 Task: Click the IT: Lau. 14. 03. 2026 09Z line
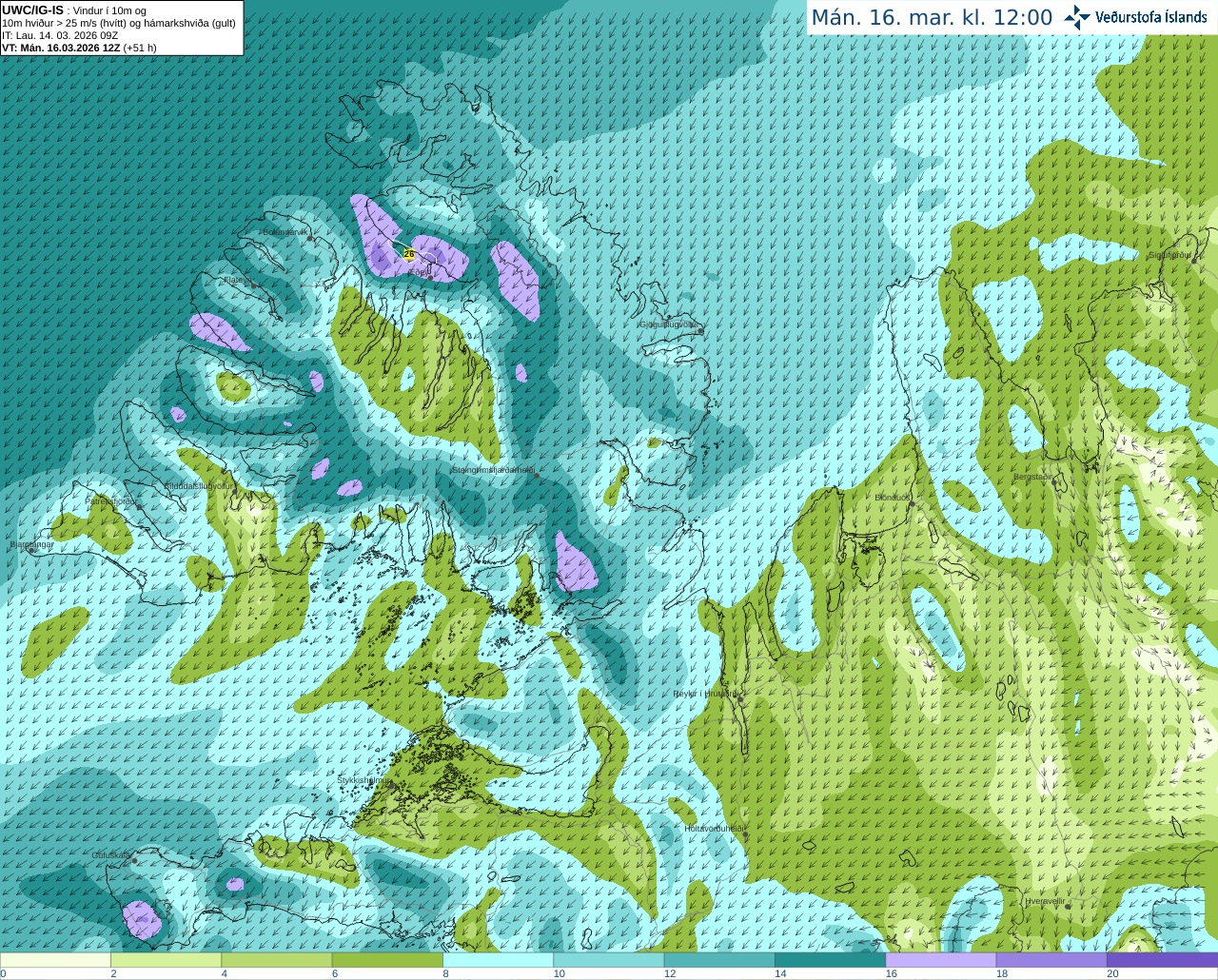pos(60,35)
